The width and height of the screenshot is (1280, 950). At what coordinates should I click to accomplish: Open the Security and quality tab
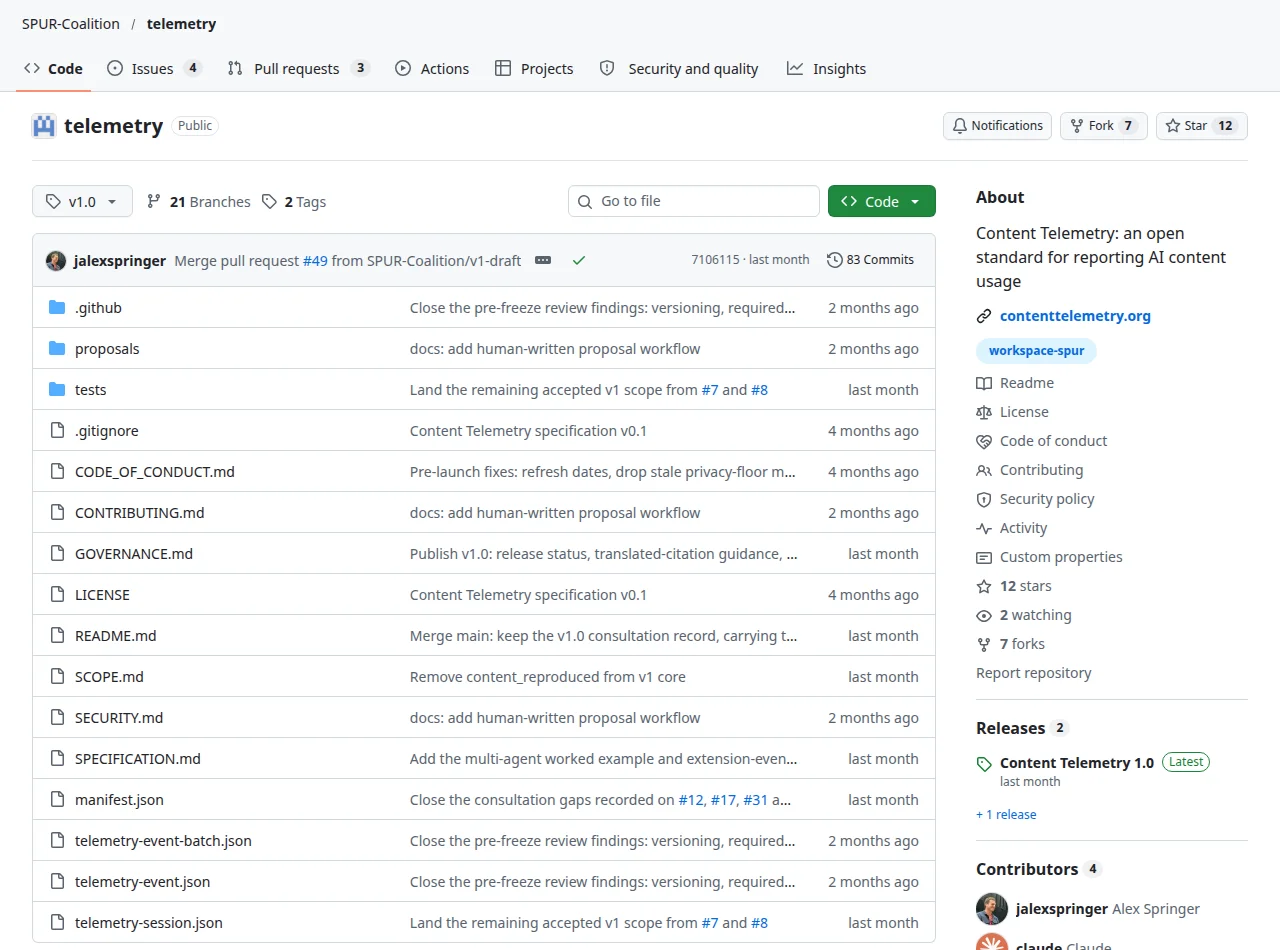pos(679,69)
